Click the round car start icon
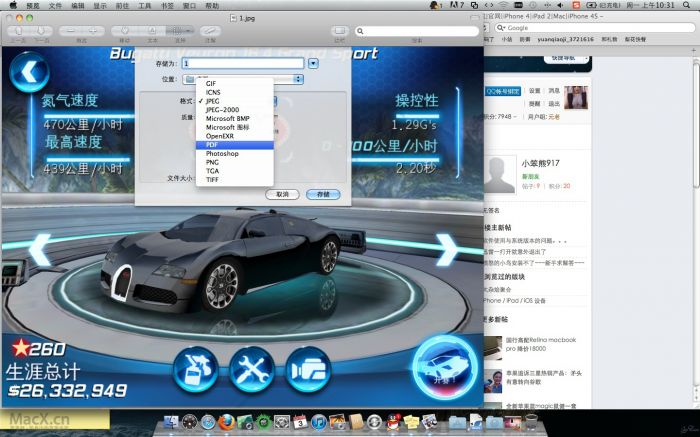The height and width of the screenshot is (437, 700). (443, 366)
